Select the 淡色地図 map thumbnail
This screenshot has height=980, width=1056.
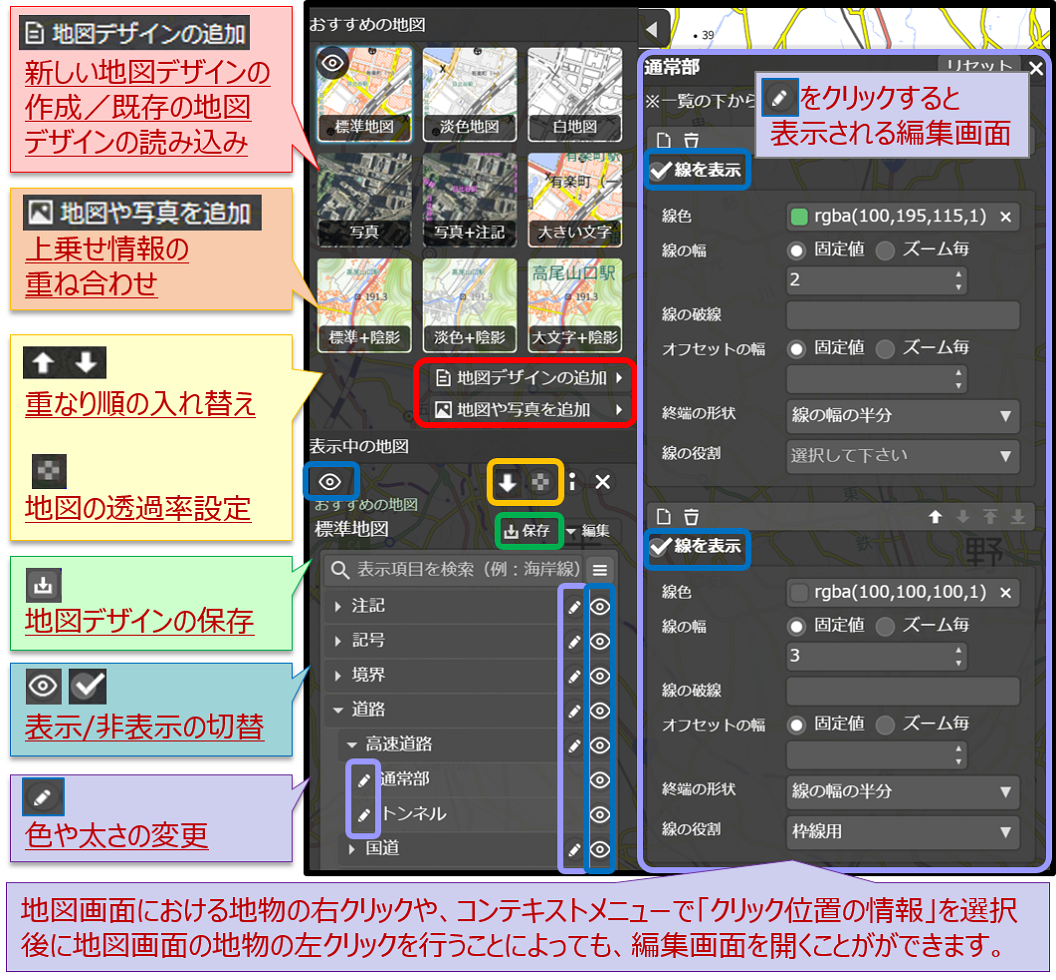click(469, 94)
